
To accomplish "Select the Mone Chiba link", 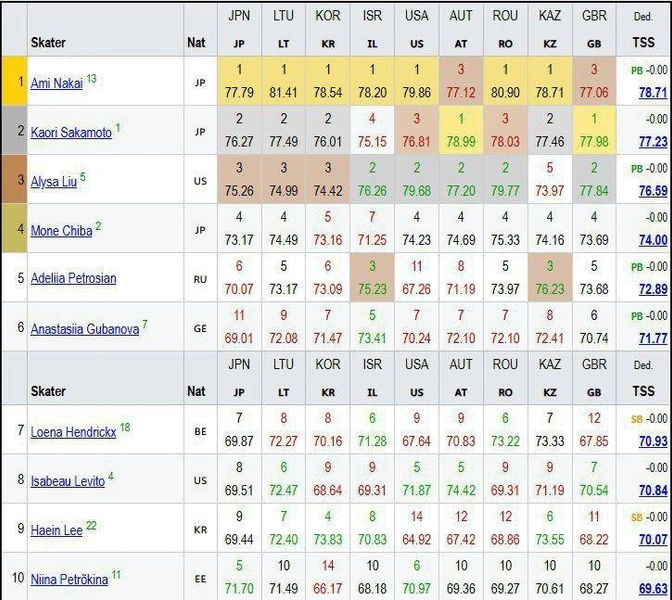I will coord(60,230).
